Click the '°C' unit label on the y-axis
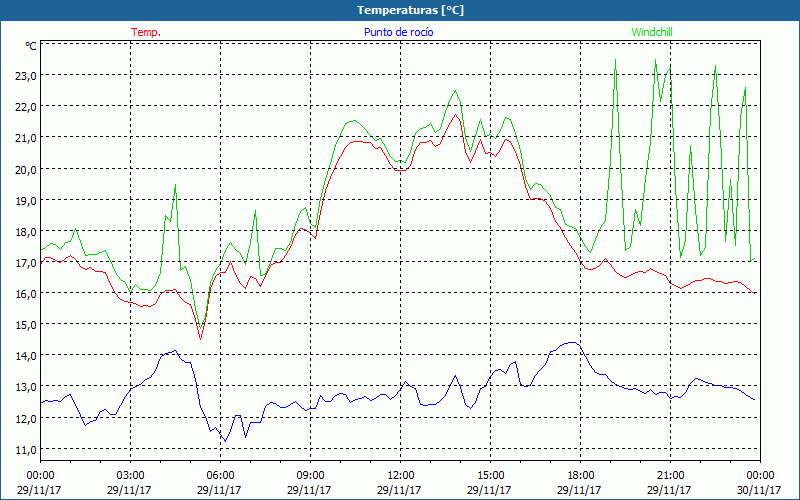 point(31,46)
